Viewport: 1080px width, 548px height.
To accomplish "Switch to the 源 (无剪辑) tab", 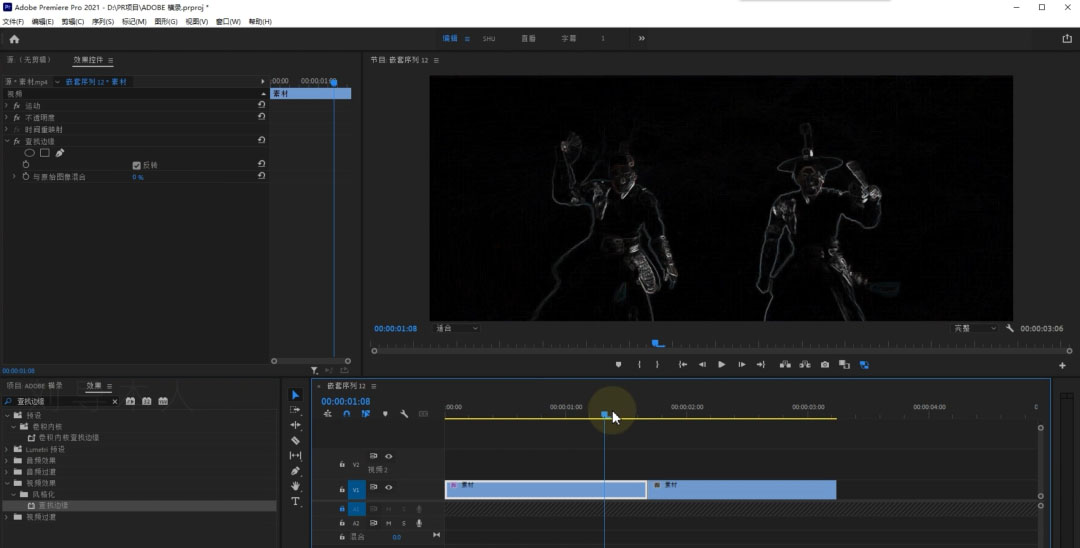I will (x=29, y=60).
